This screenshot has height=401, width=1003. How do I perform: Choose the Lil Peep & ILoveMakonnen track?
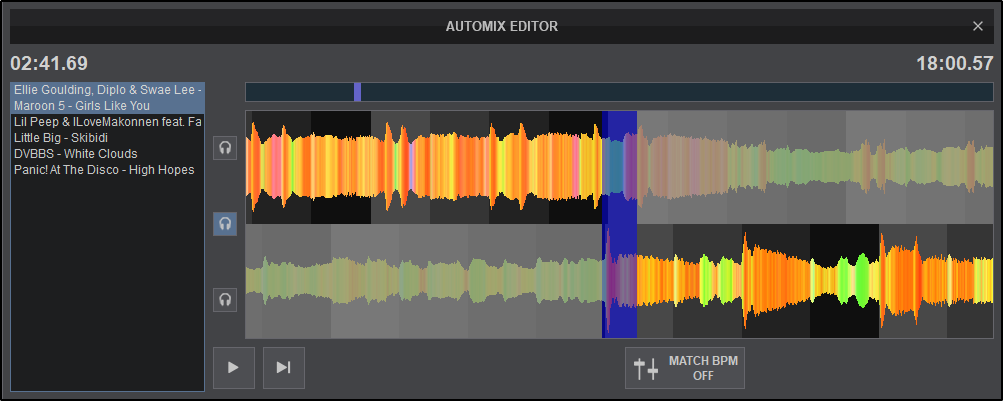tap(108, 121)
